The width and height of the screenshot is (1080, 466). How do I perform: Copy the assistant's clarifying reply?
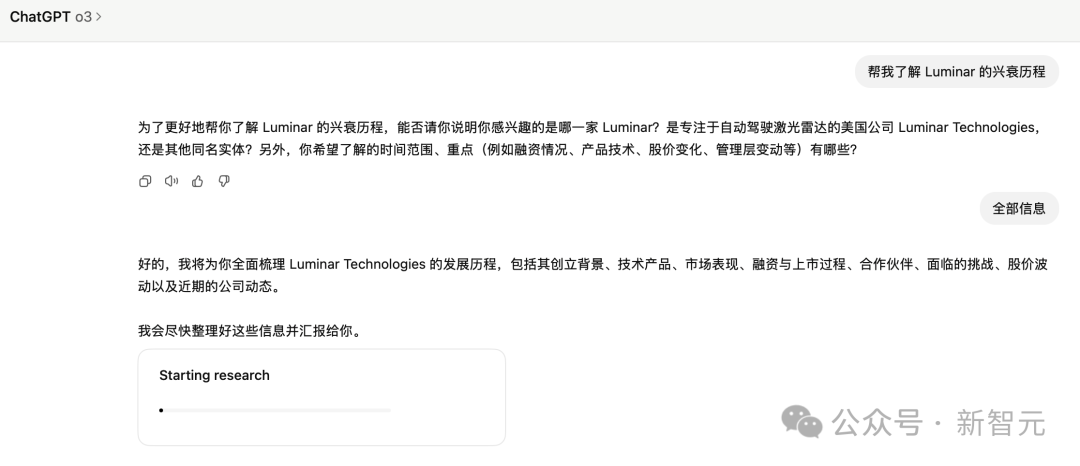[x=145, y=181]
